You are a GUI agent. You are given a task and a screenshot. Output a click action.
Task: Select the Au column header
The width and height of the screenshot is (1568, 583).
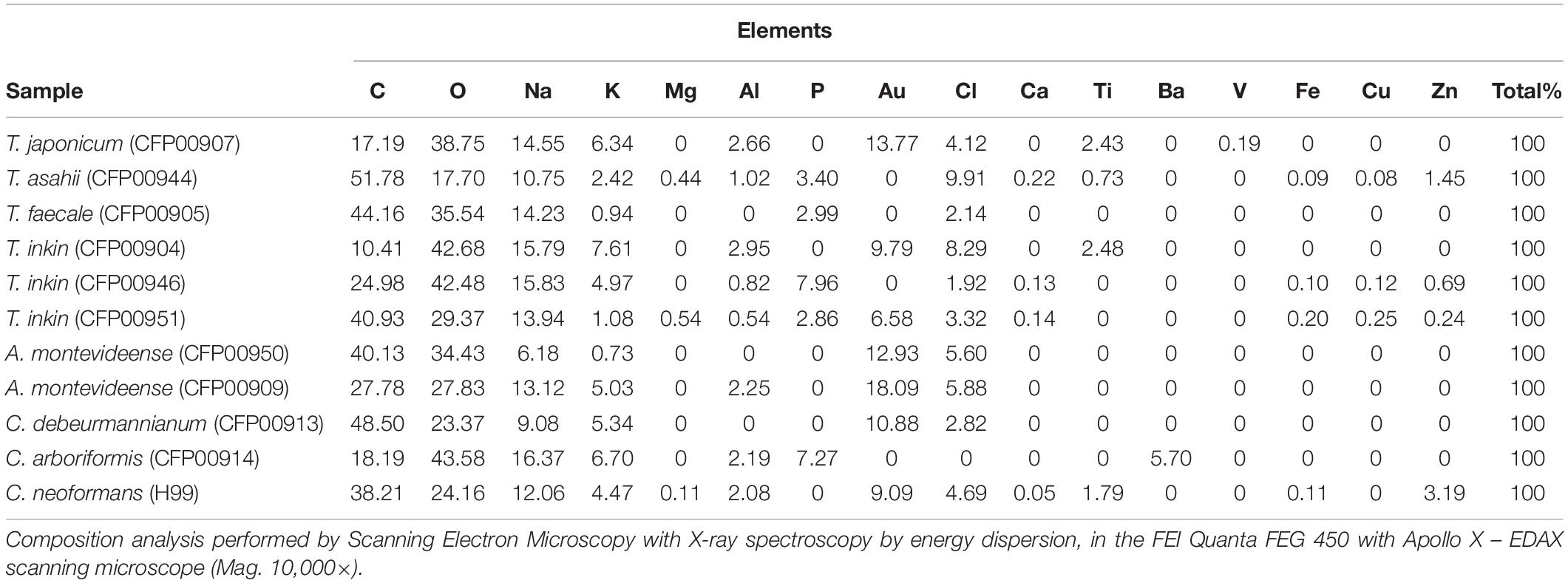click(892, 91)
